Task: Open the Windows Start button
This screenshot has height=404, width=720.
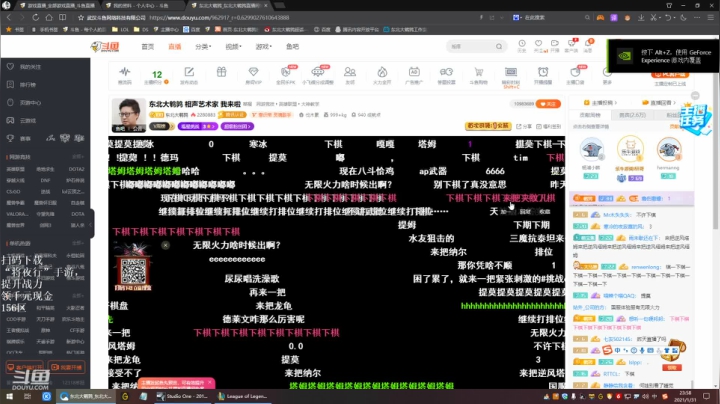Action: click(x=9, y=396)
